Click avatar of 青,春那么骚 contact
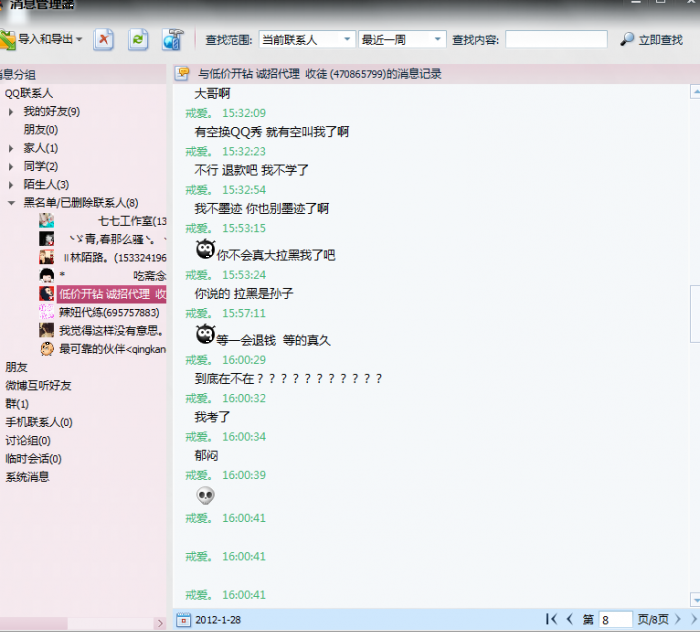The height and width of the screenshot is (639, 700). (x=46, y=239)
